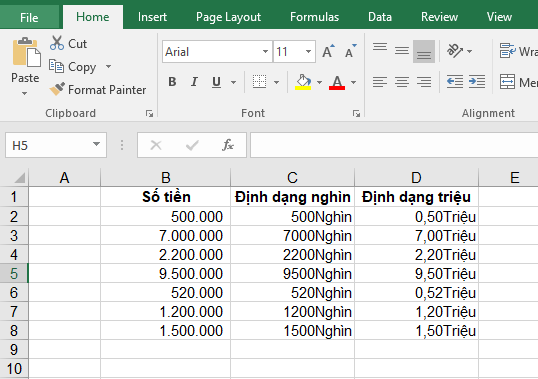Image resolution: width=538 pixels, height=379 pixels.
Task: Click the Decrease Indent icon
Action: (455, 82)
